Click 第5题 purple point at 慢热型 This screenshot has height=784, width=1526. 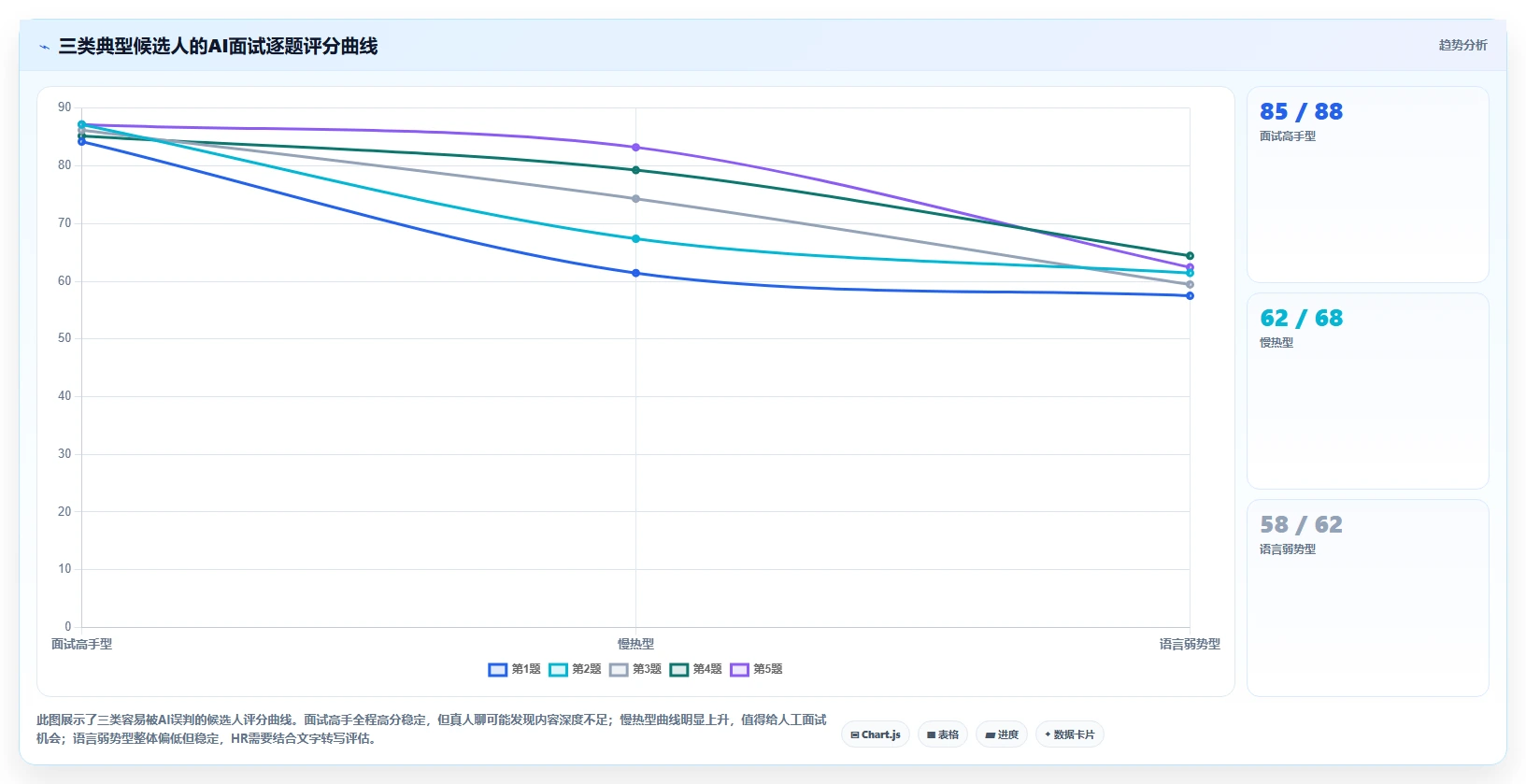click(x=636, y=148)
